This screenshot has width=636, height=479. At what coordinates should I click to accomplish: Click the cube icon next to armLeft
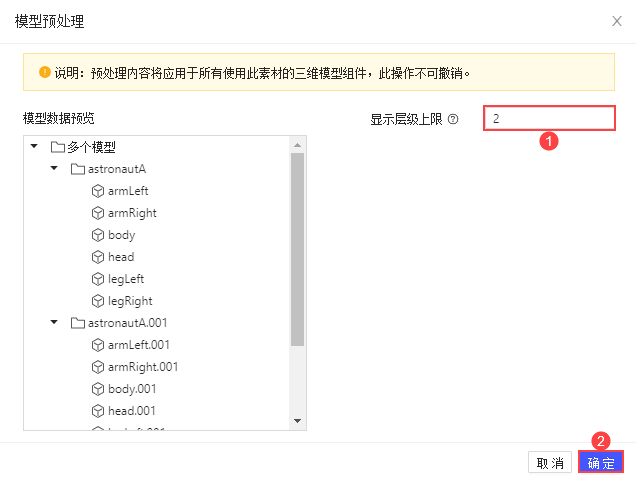click(98, 191)
